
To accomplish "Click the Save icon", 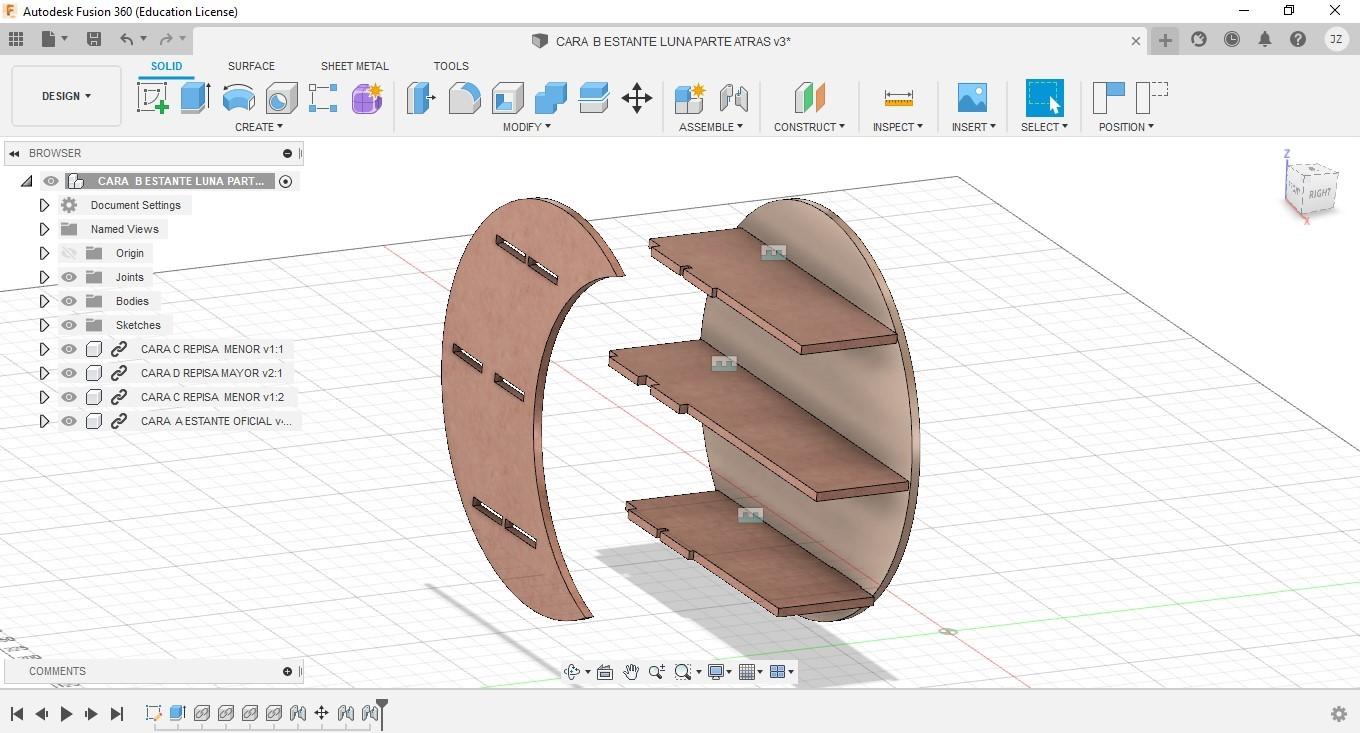I will [94, 39].
